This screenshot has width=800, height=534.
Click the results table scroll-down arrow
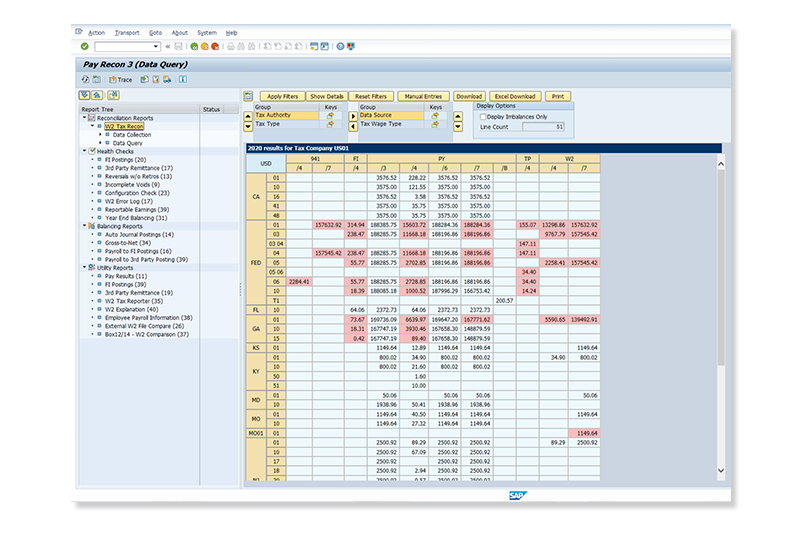[721, 471]
